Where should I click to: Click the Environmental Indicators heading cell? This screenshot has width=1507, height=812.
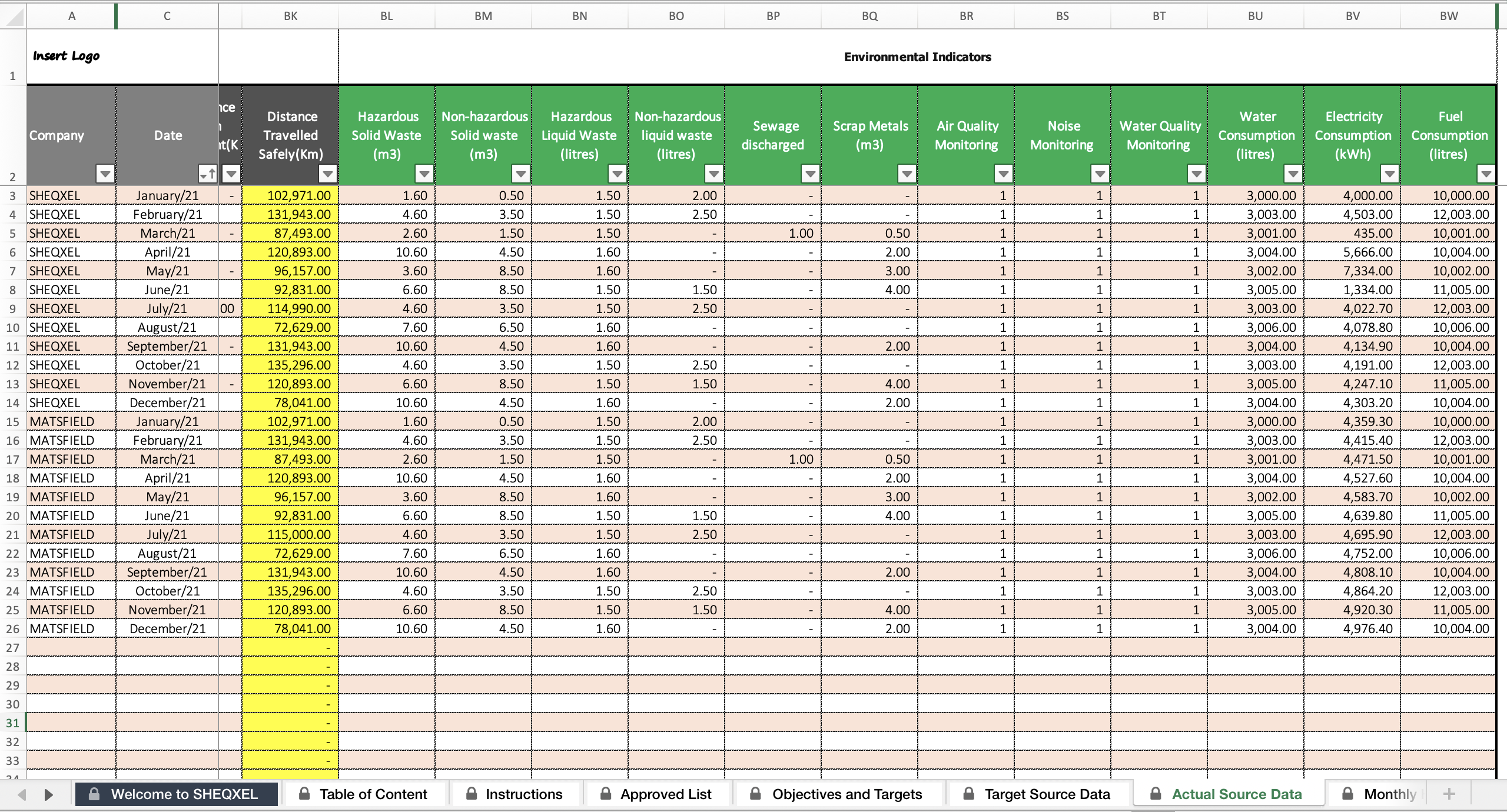[917, 56]
